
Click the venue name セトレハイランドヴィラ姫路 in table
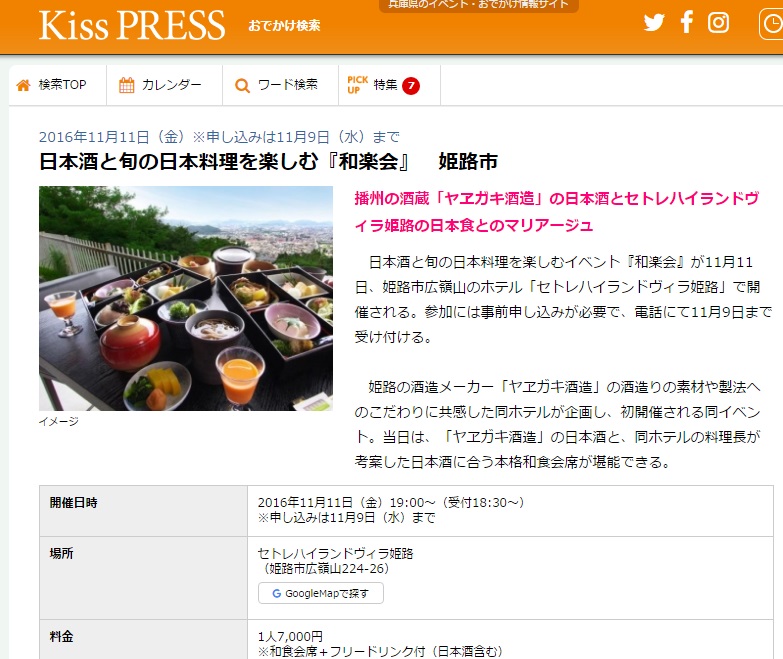336,553
